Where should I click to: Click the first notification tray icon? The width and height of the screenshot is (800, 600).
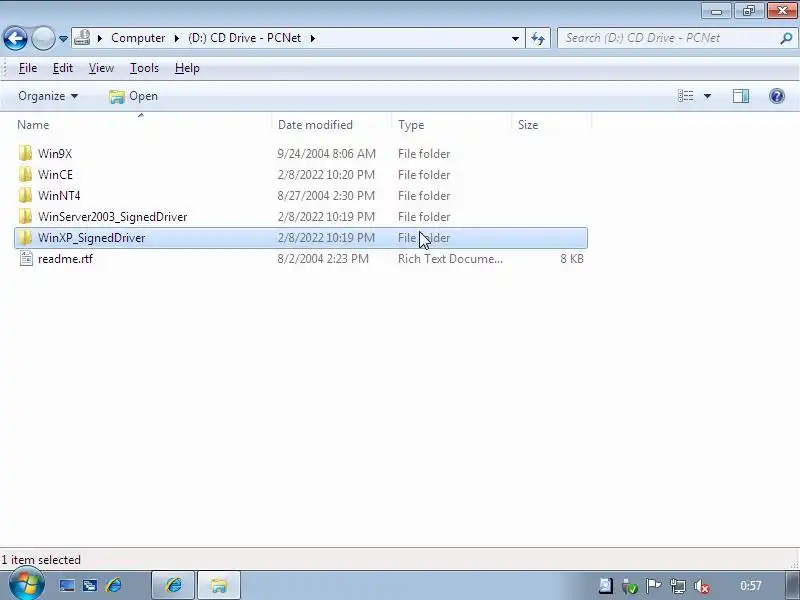pos(606,586)
